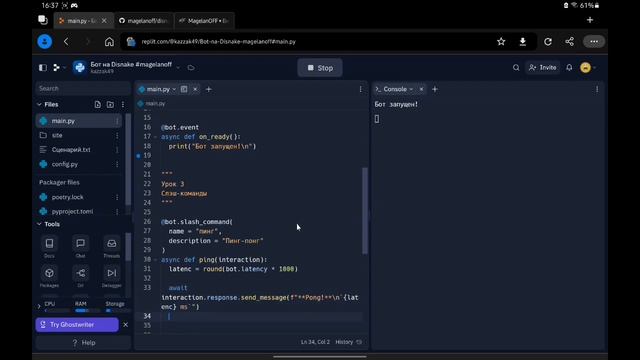The height and width of the screenshot is (360, 640).
Task: Open the repl name dropdown arrow
Action: [178, 68]
